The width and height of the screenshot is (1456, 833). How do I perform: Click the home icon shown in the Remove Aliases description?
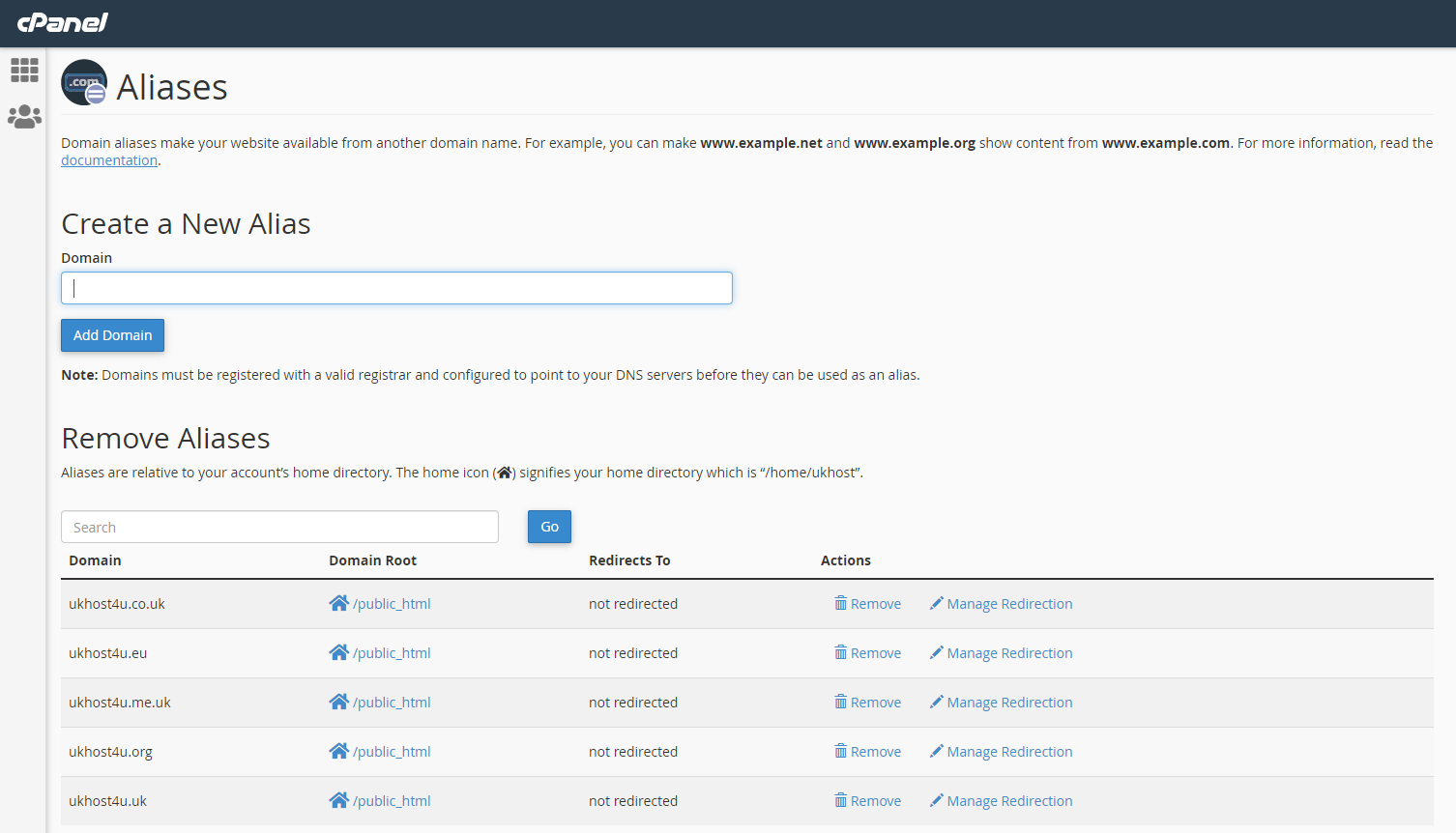pos(505,472)
